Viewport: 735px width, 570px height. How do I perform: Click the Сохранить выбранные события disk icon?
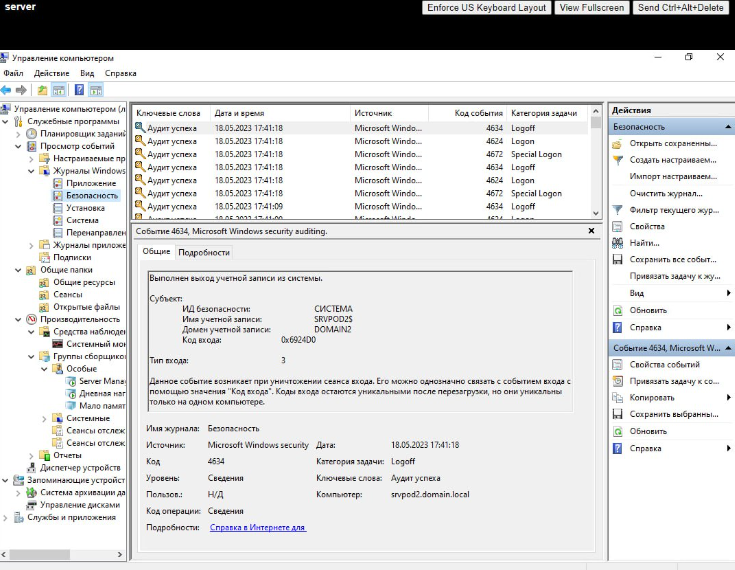click(x=618, y=414)
